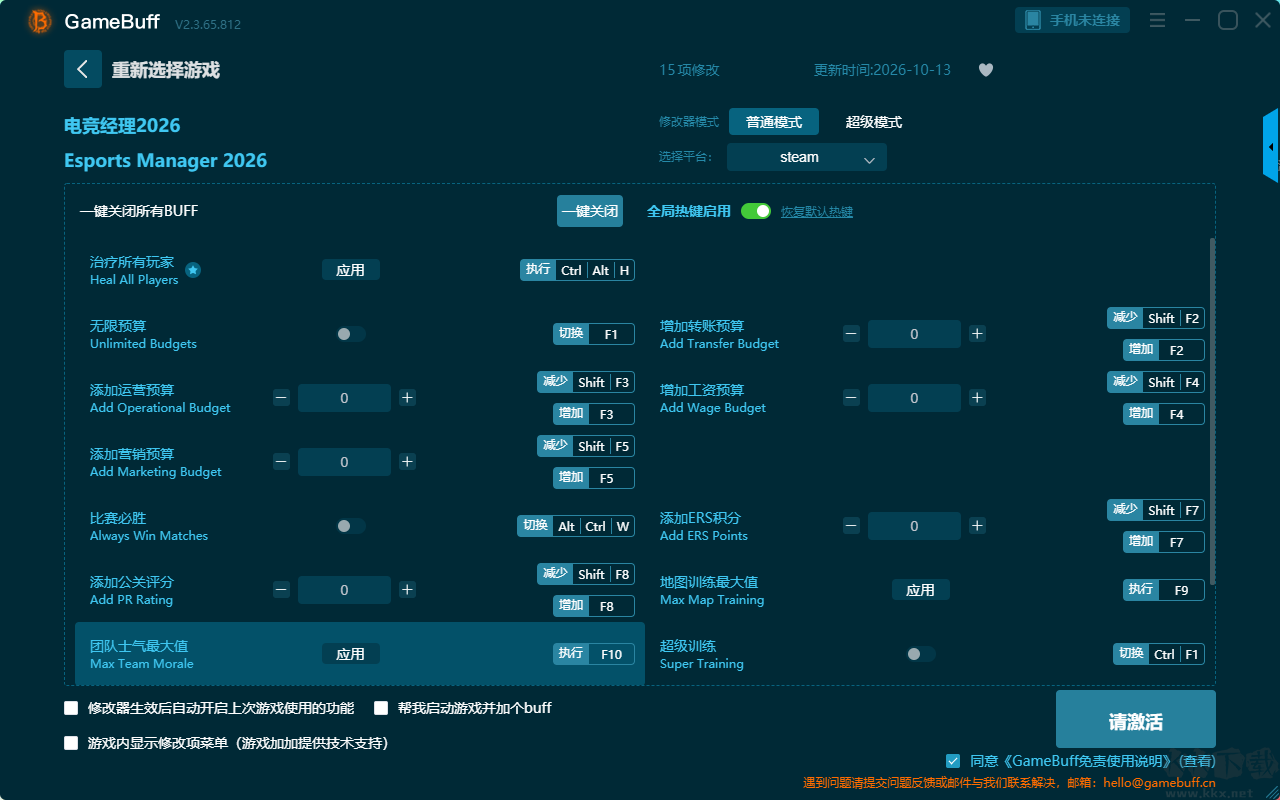This screenshot has width=1280, height=800.
Task: Click the 请激活 activate button
Action: (x=1136, y=721)
